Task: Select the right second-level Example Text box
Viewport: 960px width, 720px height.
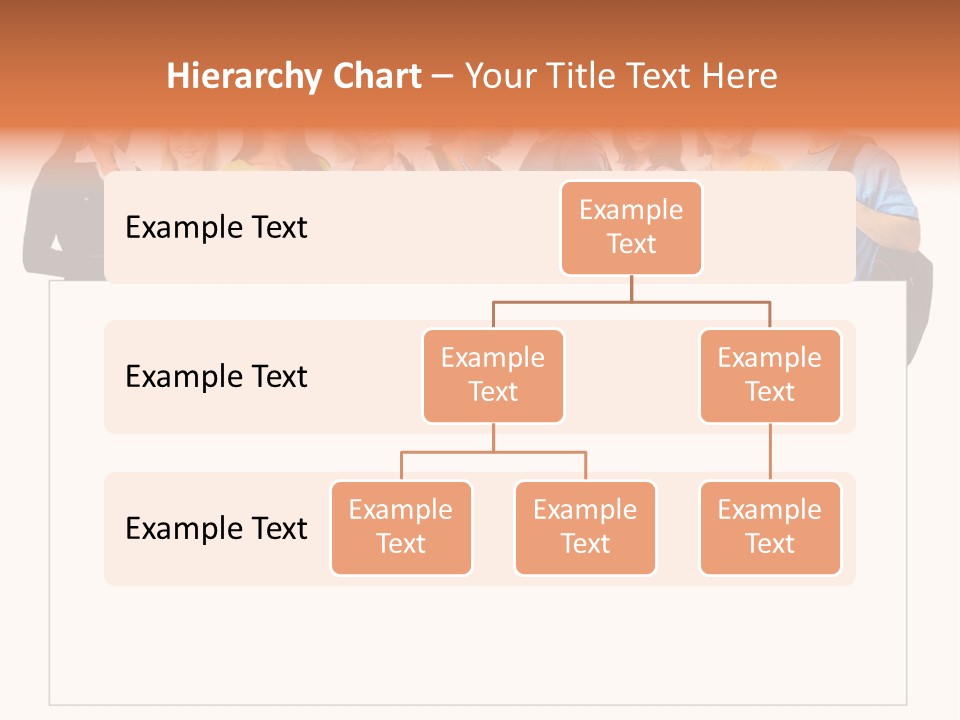Action: pos(770,375)
